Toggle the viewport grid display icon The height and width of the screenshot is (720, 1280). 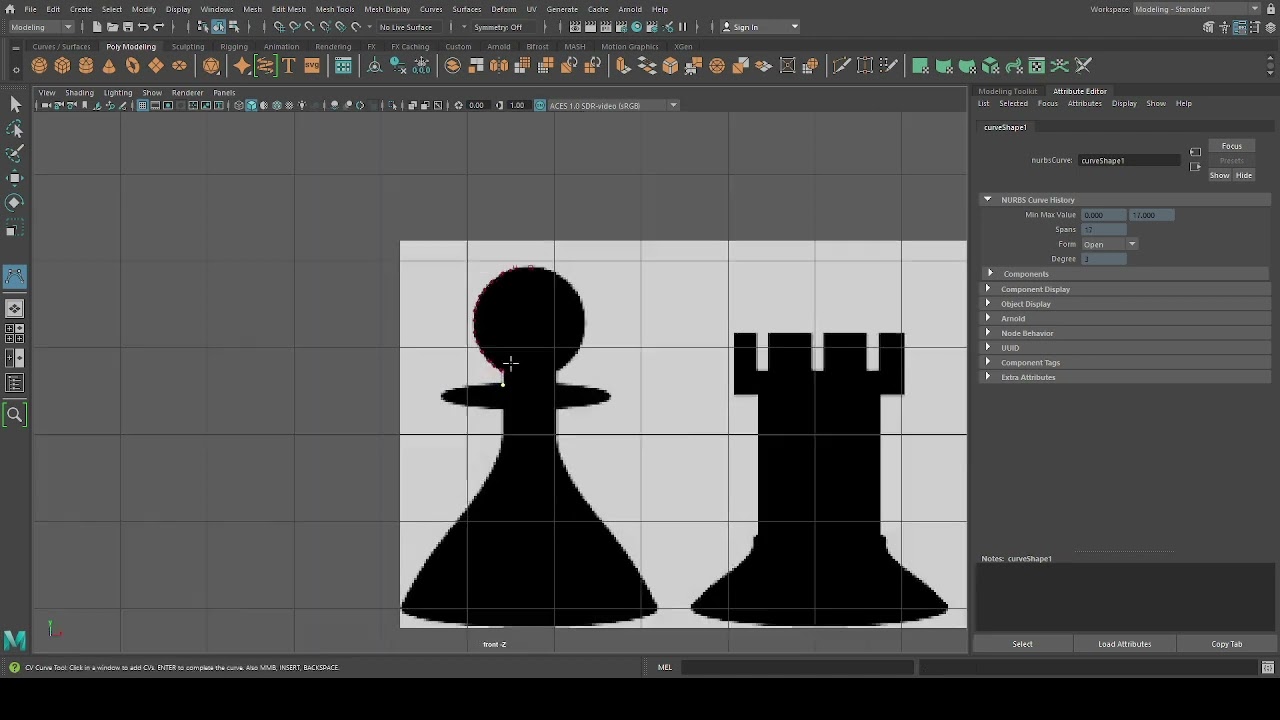click(142, 105)
